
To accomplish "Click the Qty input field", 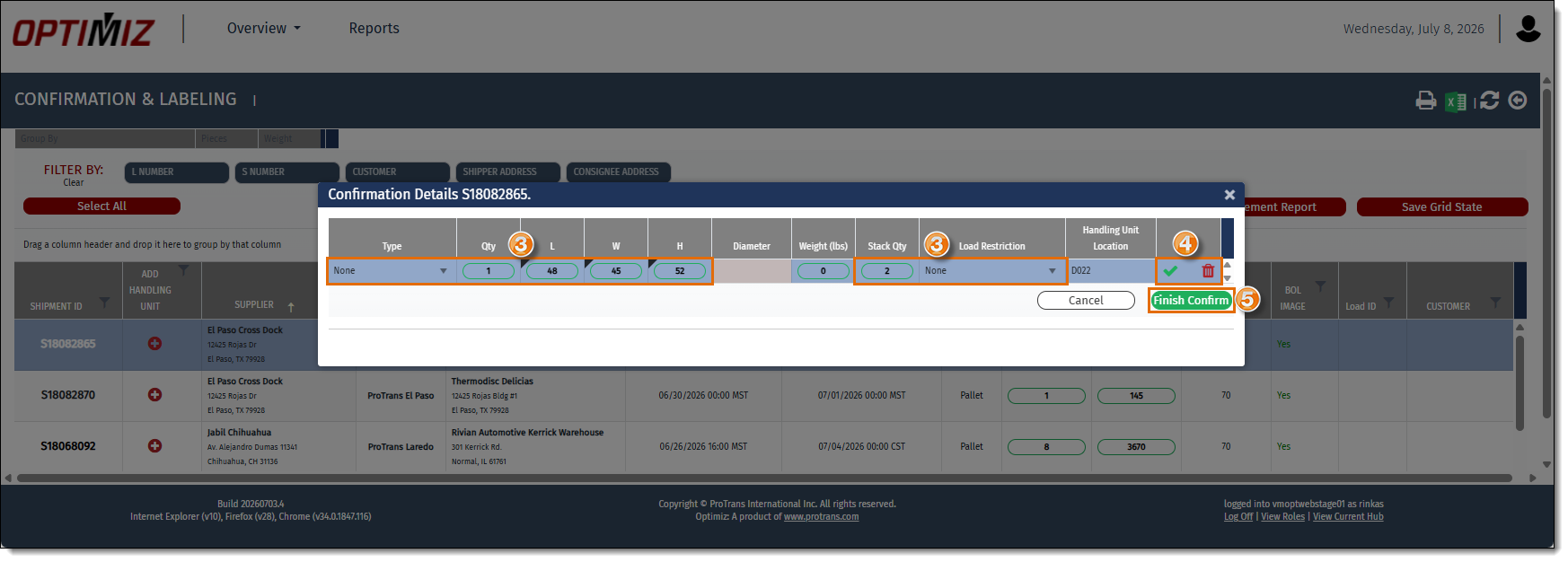I will coord(489,271).
